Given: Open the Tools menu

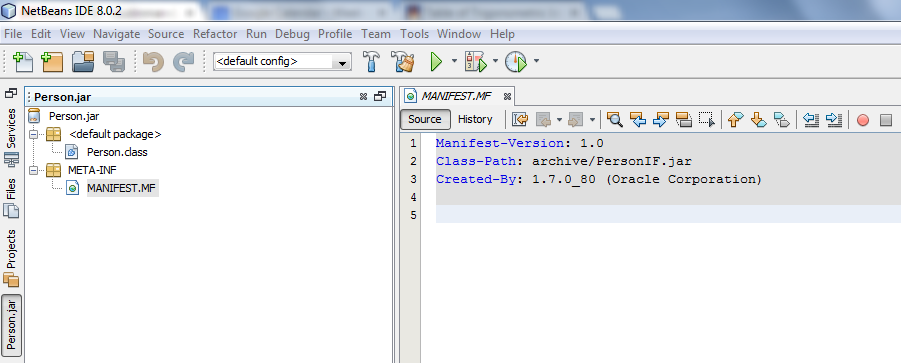Looking at the screenshot, I should click(414, 34).
